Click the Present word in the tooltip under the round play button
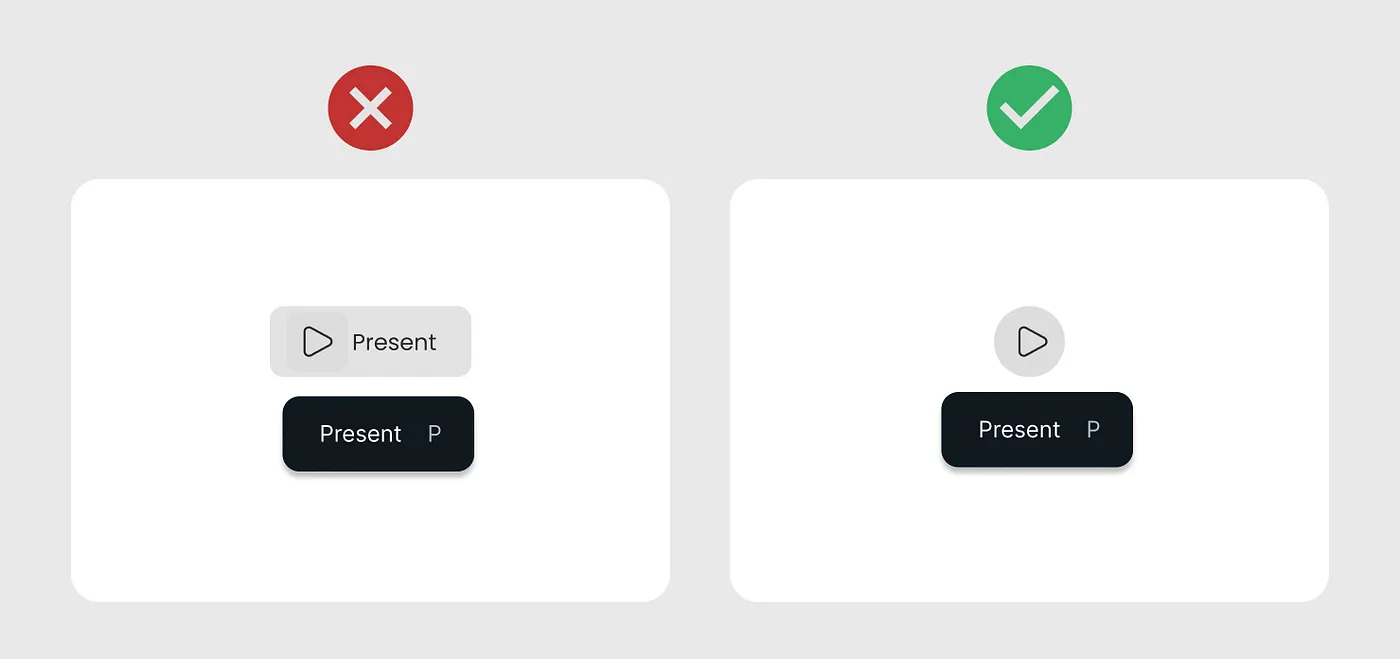The height and width of the screenshot is (659, 1400). tap(1019, 430)
